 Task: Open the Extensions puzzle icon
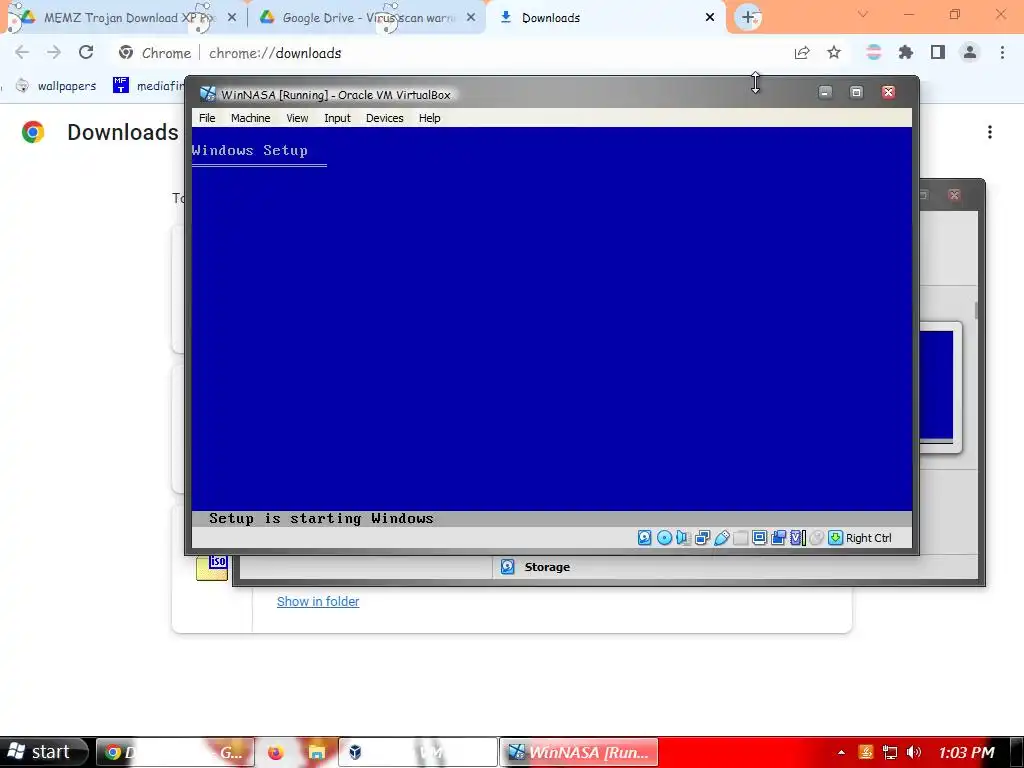coord(906,53)
